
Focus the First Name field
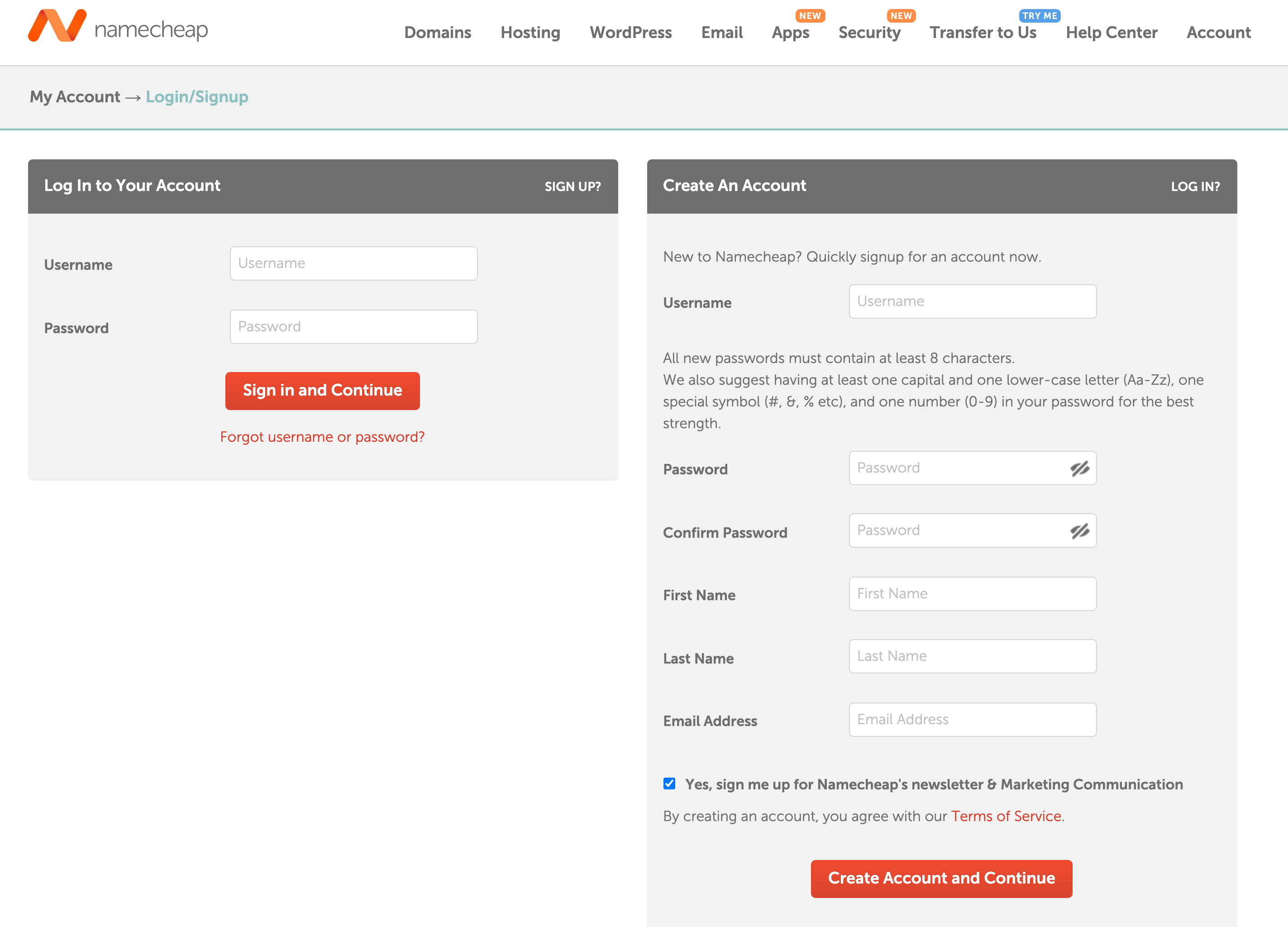(x=973, y=594)
